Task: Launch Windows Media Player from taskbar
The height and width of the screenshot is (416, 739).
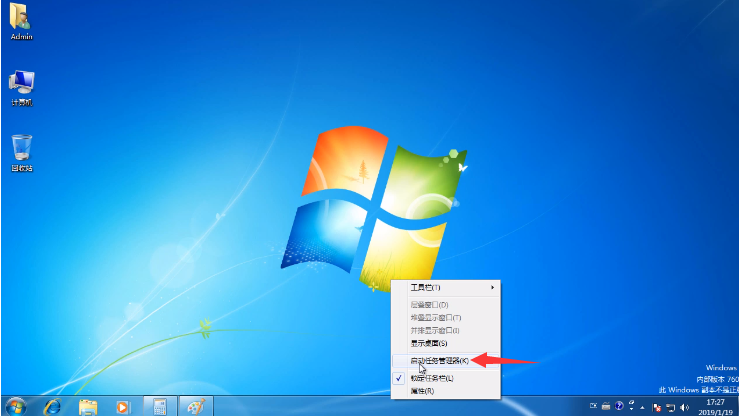Action: (123, 407)
